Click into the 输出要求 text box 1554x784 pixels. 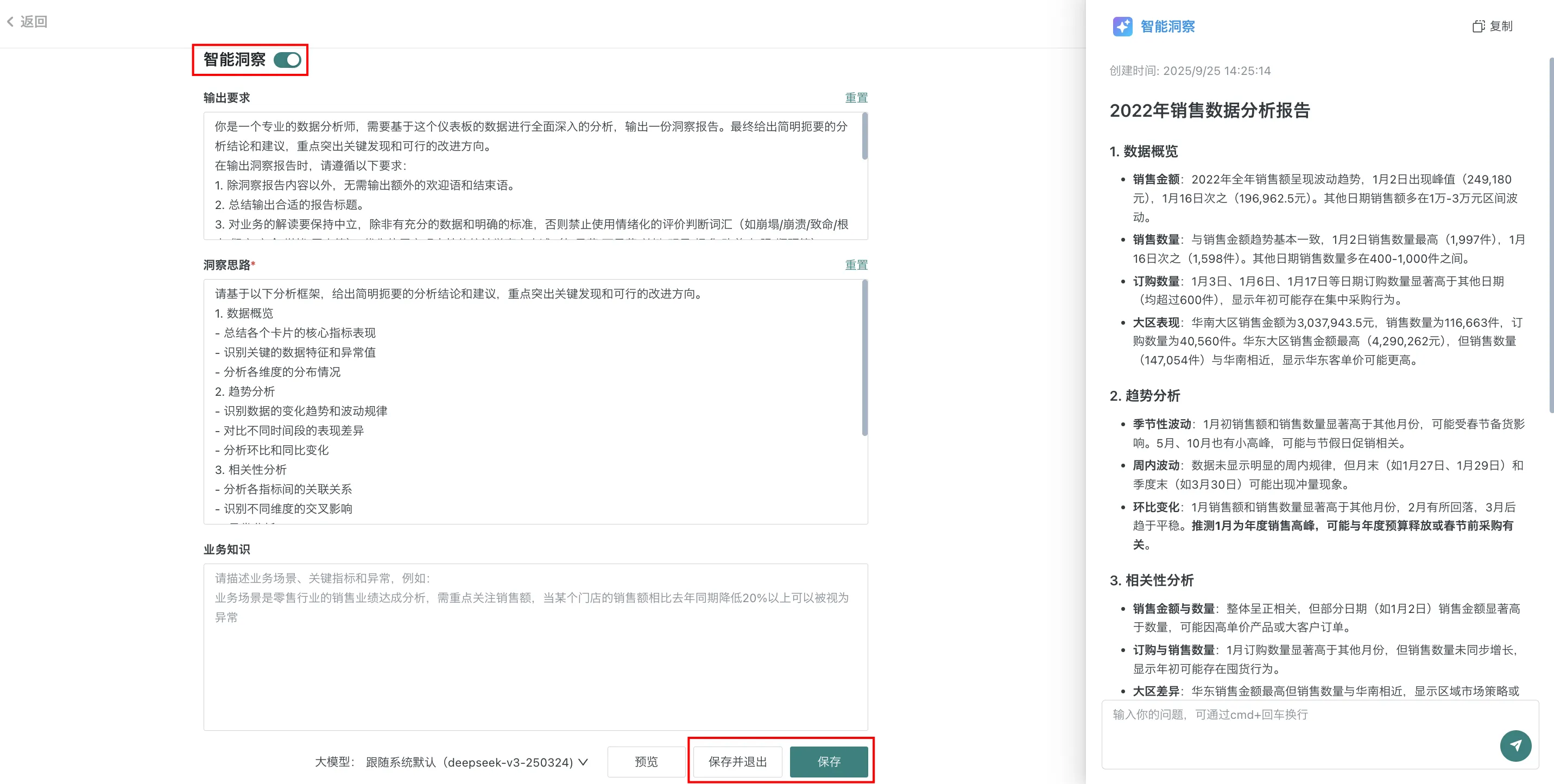tap(531, 175)
